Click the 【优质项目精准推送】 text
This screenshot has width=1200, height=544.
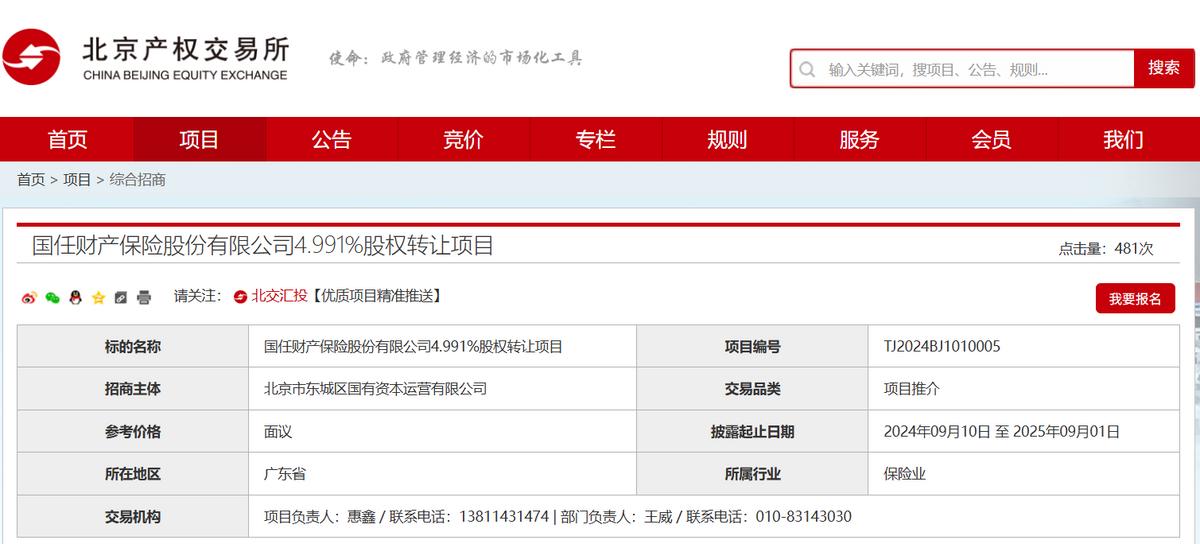pyautogui.click(x=376, y=296)
